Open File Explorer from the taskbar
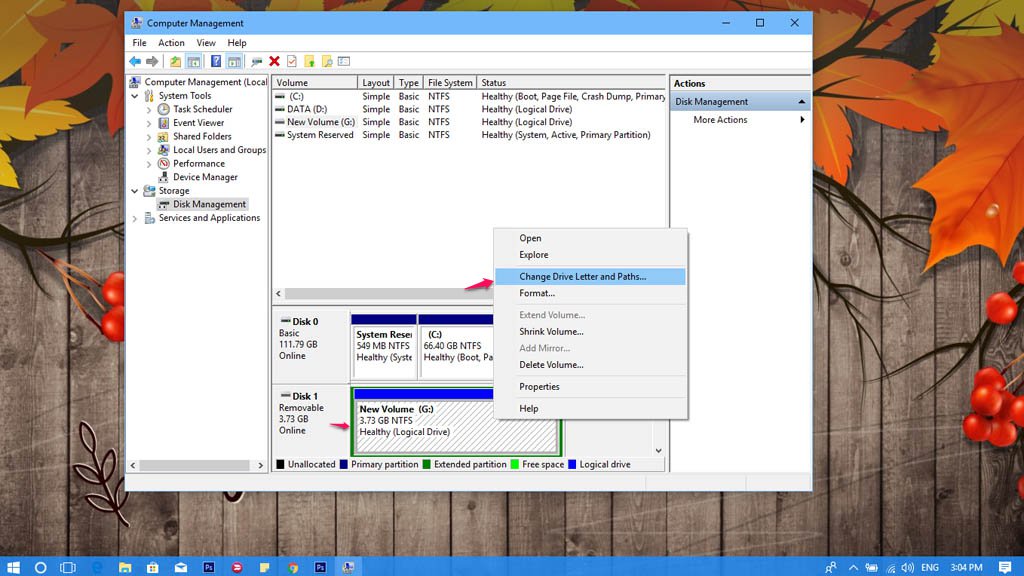This screenshot has width=1024, height=576. (x=125, y=567)
